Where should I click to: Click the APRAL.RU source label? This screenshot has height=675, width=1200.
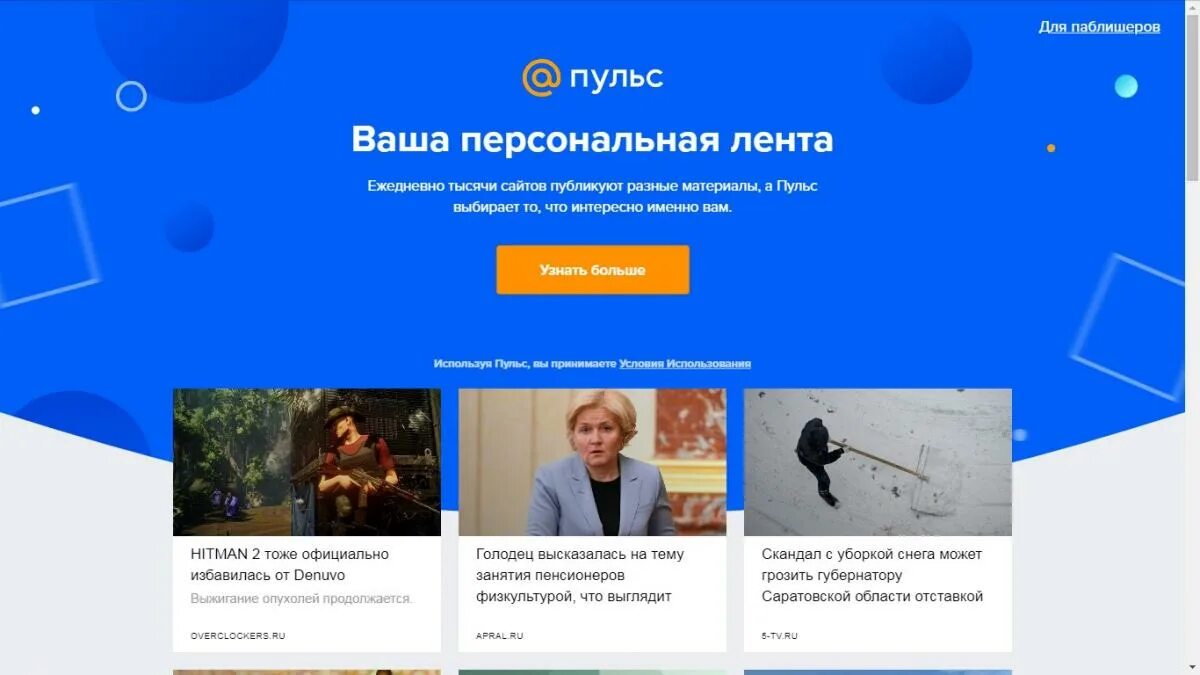[x=500, y=636]
